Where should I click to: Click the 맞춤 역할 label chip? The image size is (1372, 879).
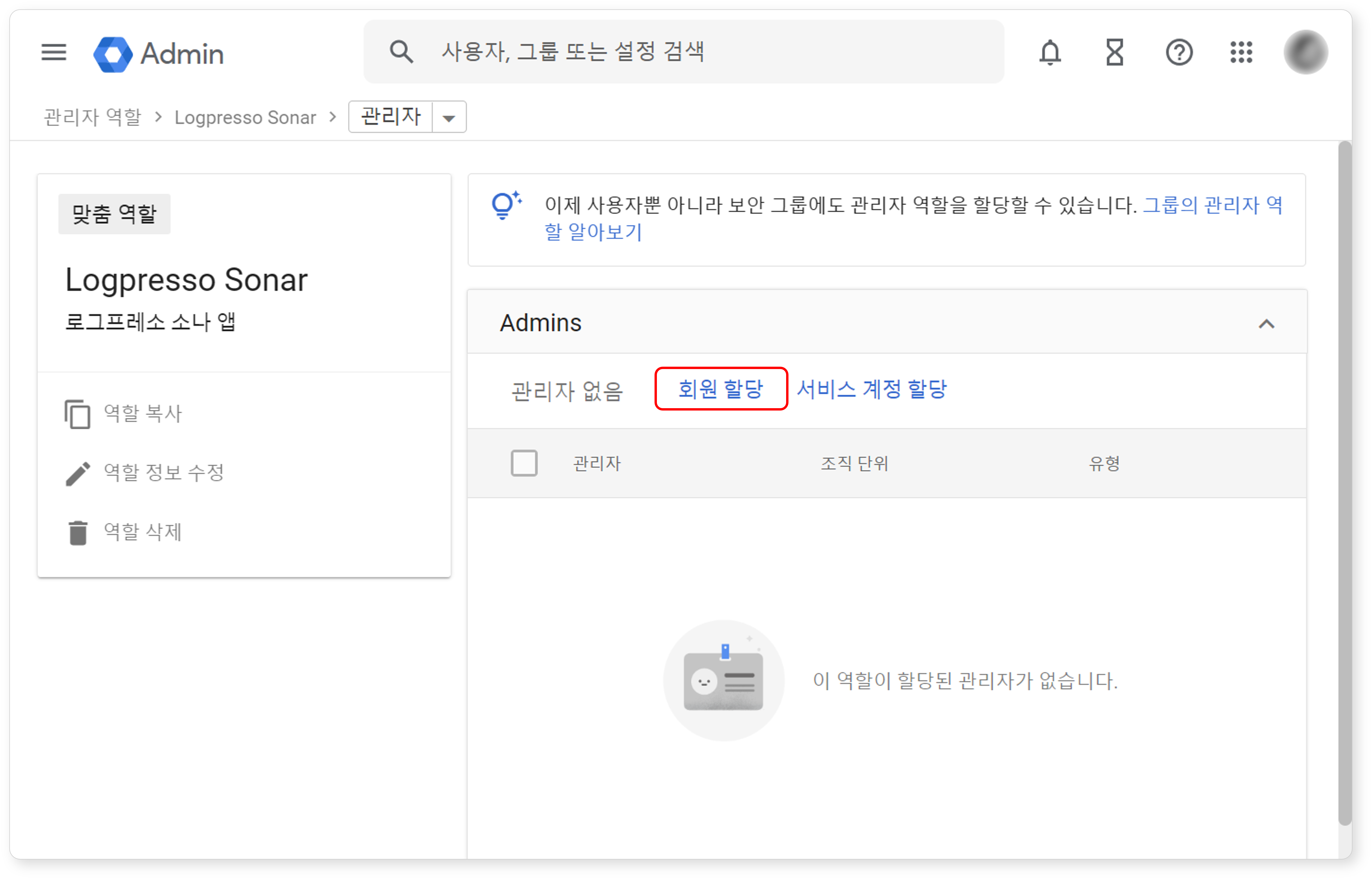(x=114, y=214)
